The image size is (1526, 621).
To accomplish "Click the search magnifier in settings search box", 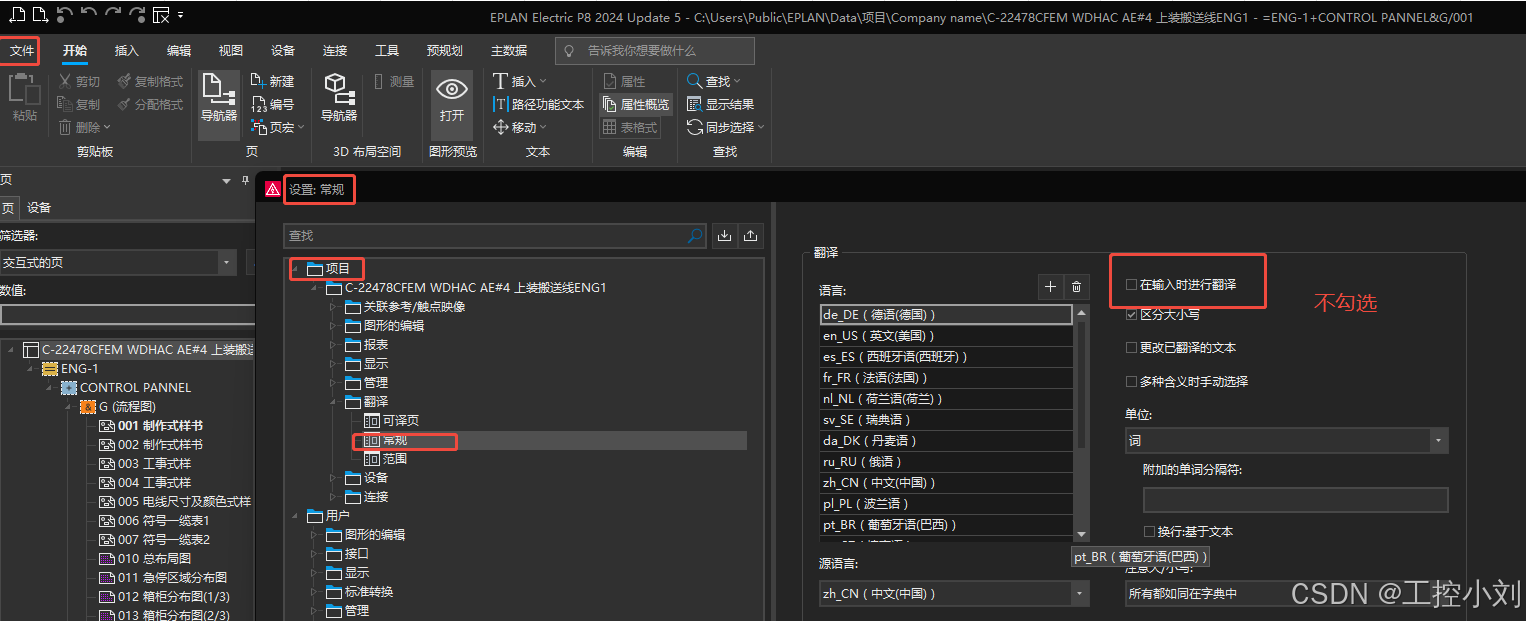I will click(695, 236).
